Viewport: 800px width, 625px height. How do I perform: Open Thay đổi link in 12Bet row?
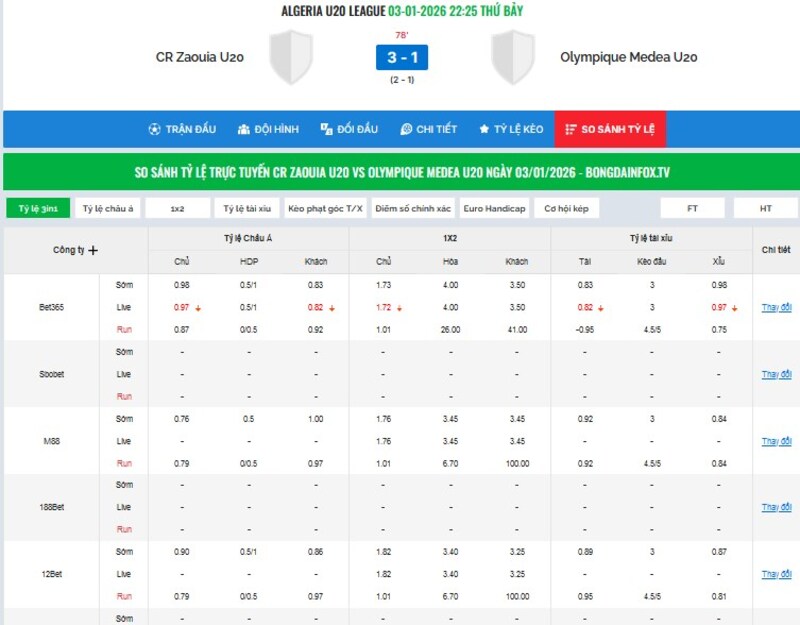coord(776,574)
